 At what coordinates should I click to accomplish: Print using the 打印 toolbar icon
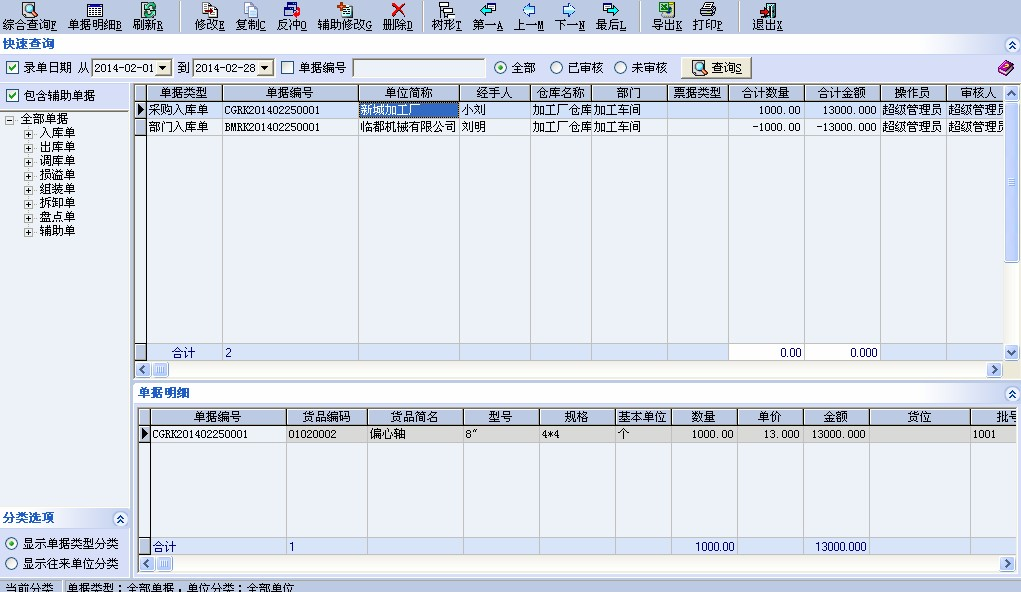(x=707, y=16)
